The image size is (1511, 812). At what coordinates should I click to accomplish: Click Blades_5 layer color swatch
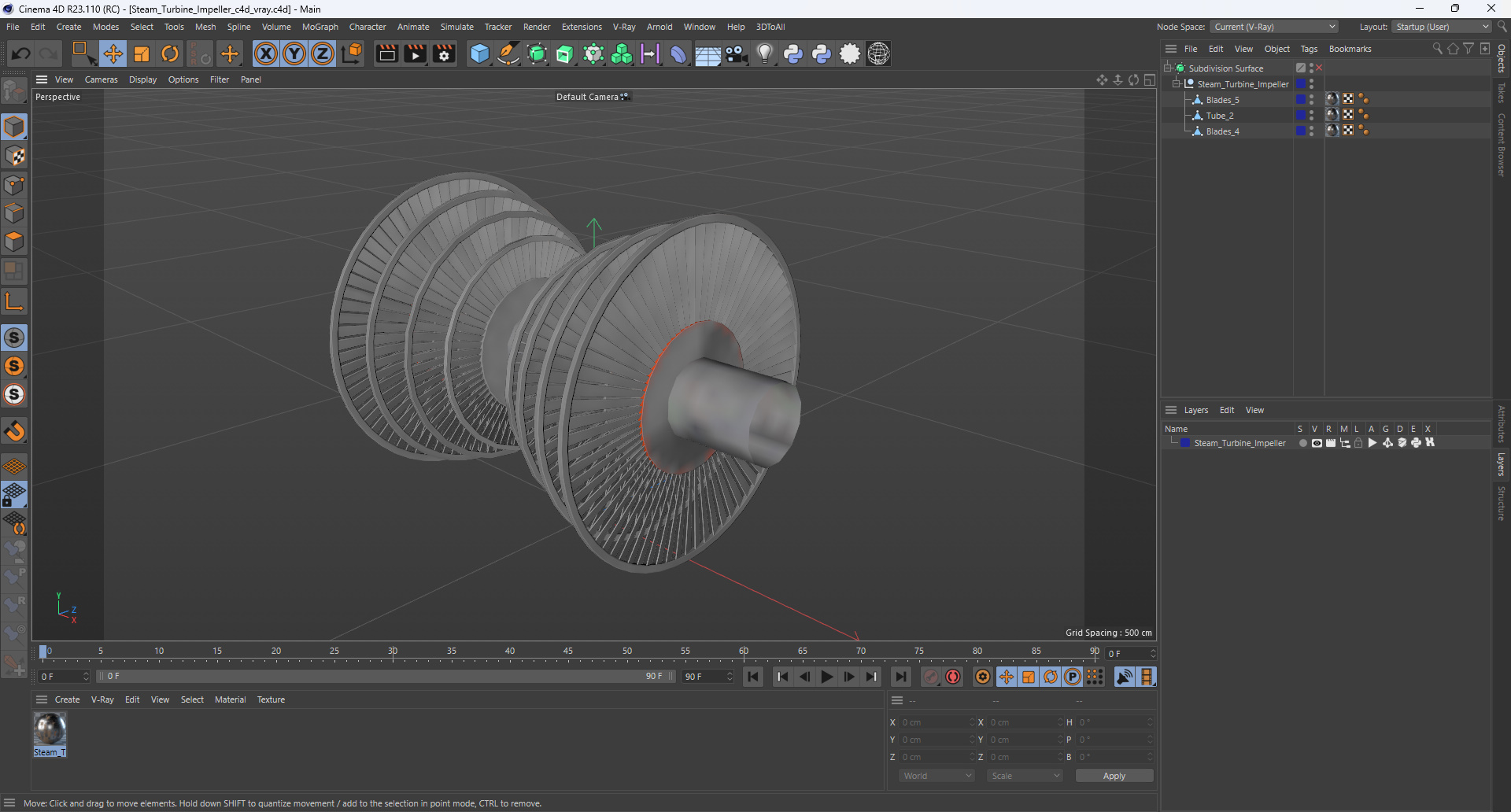(x=1301, y=100)
